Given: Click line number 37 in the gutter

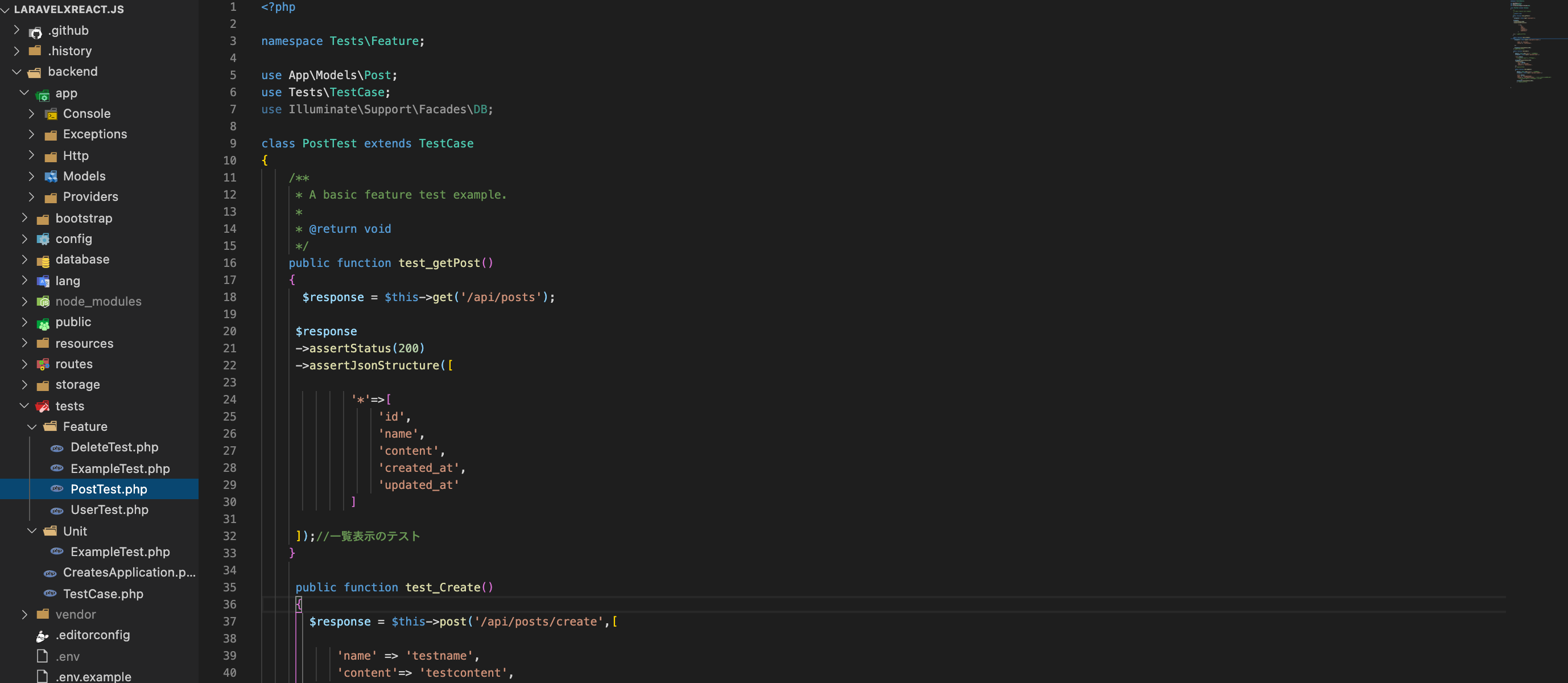Looking at the screenshot, I should tap(230, 622).
